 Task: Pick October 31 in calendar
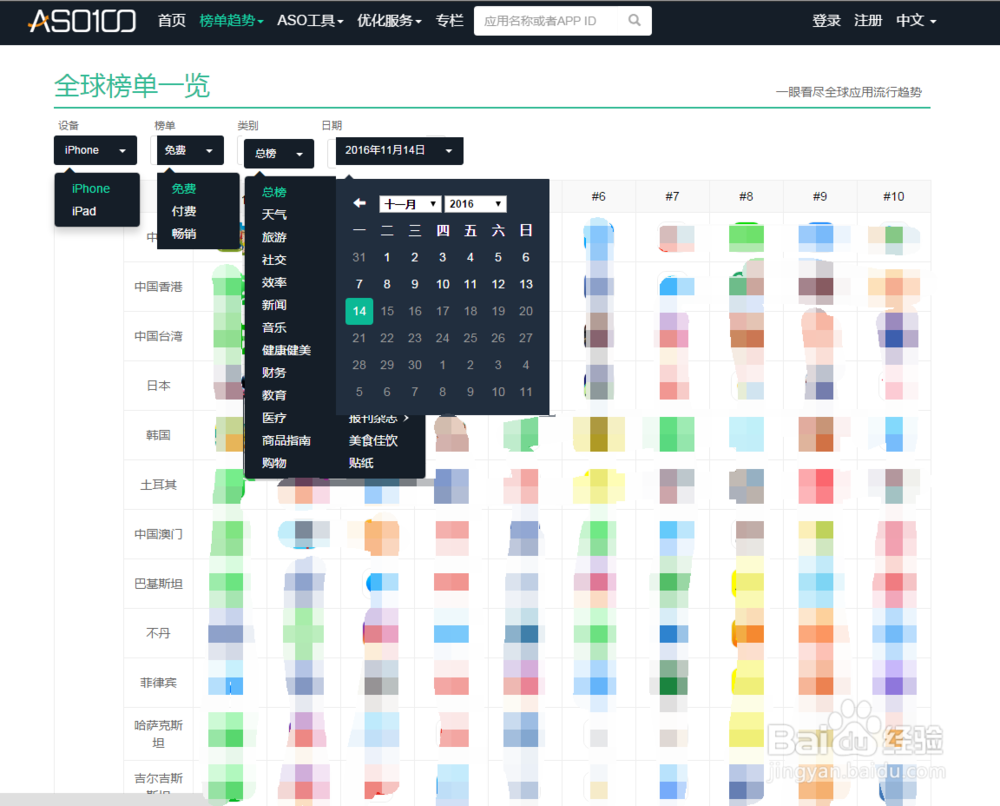359,258
